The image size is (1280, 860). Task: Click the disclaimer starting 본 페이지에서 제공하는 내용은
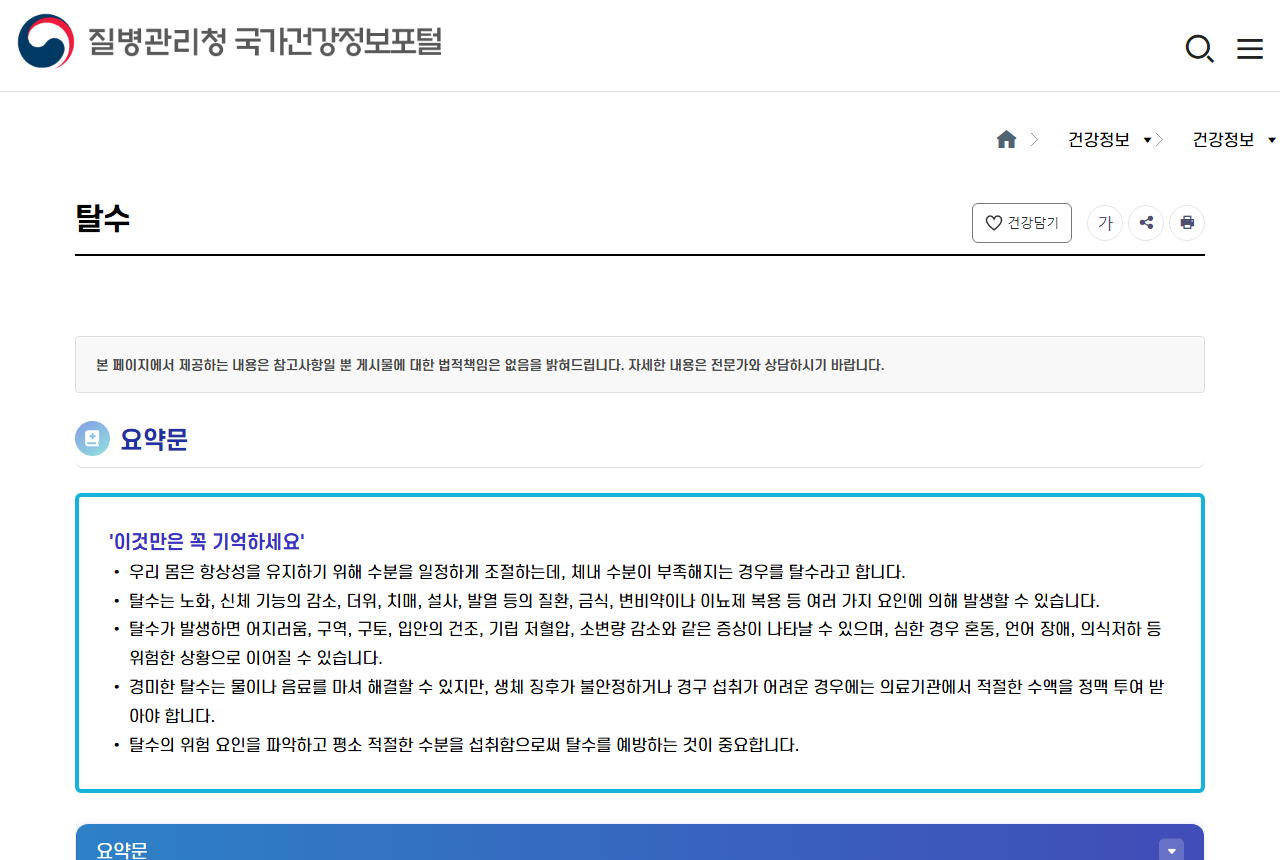pyautogui.click(x=490, y=365)
